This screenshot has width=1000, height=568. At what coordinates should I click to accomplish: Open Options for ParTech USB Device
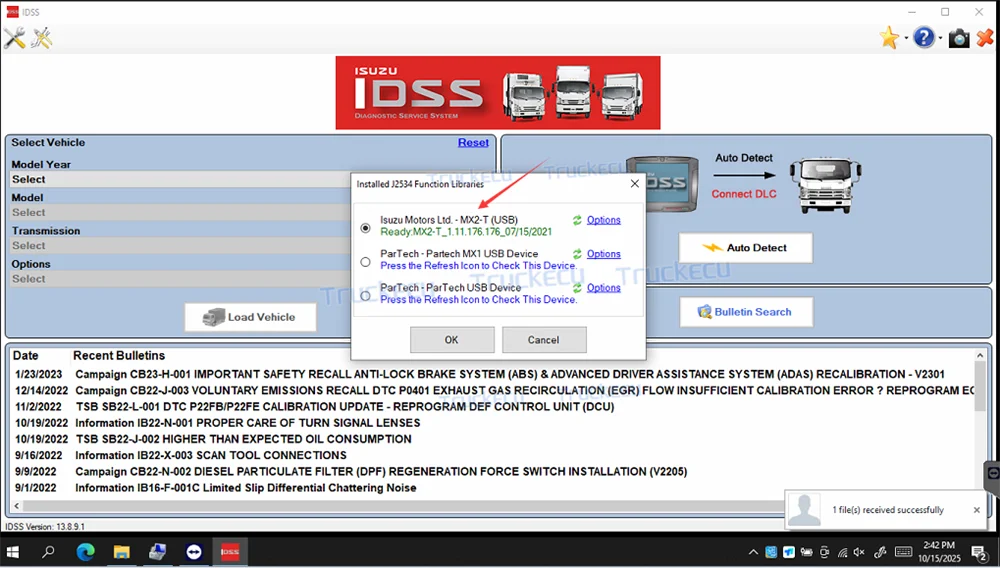tap(603, 288)
